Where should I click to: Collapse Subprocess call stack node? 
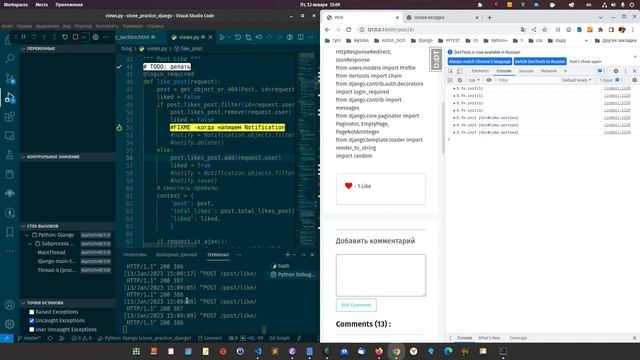tap(30, 244)
